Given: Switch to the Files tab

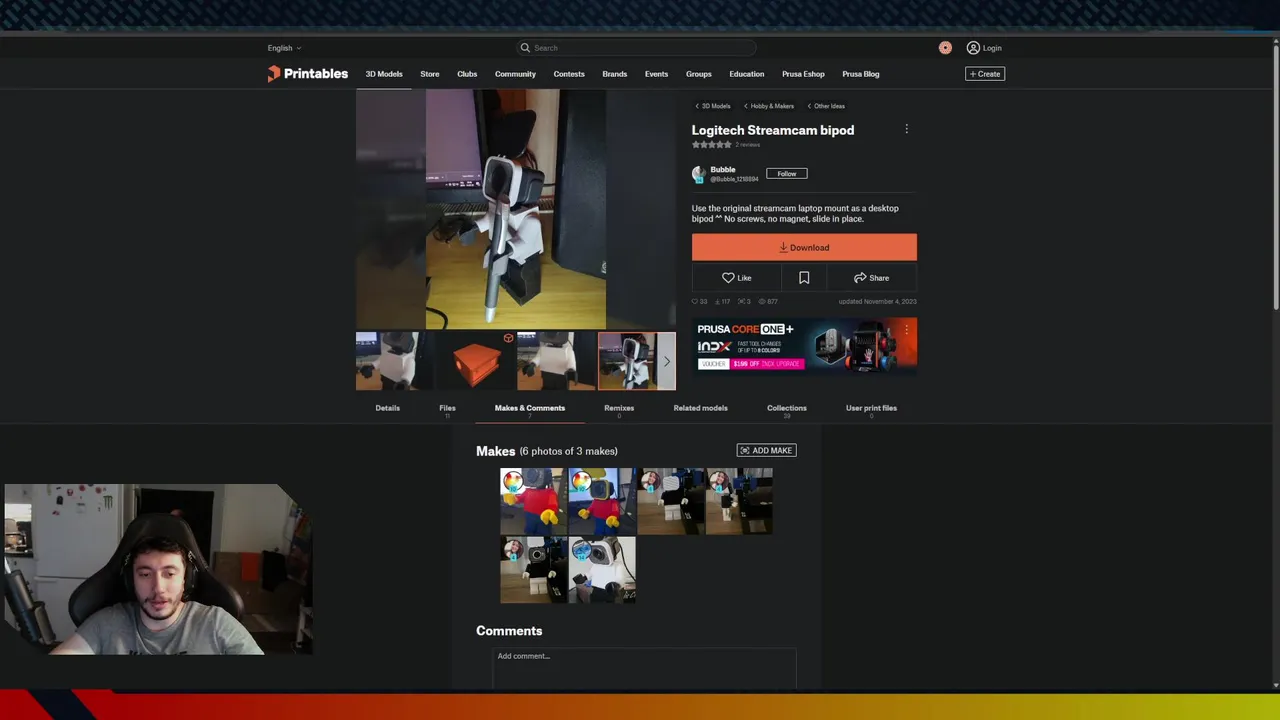Looking at the screenshot, I should click(x=447, y=408).
